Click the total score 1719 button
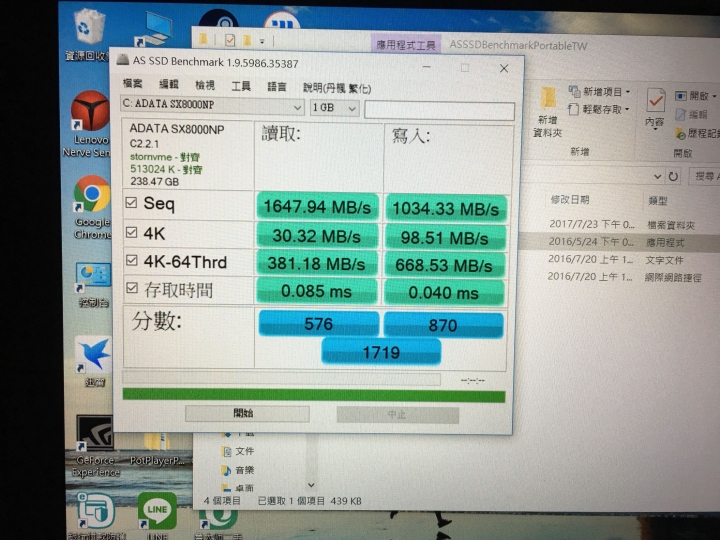 [x=381, y=352]
